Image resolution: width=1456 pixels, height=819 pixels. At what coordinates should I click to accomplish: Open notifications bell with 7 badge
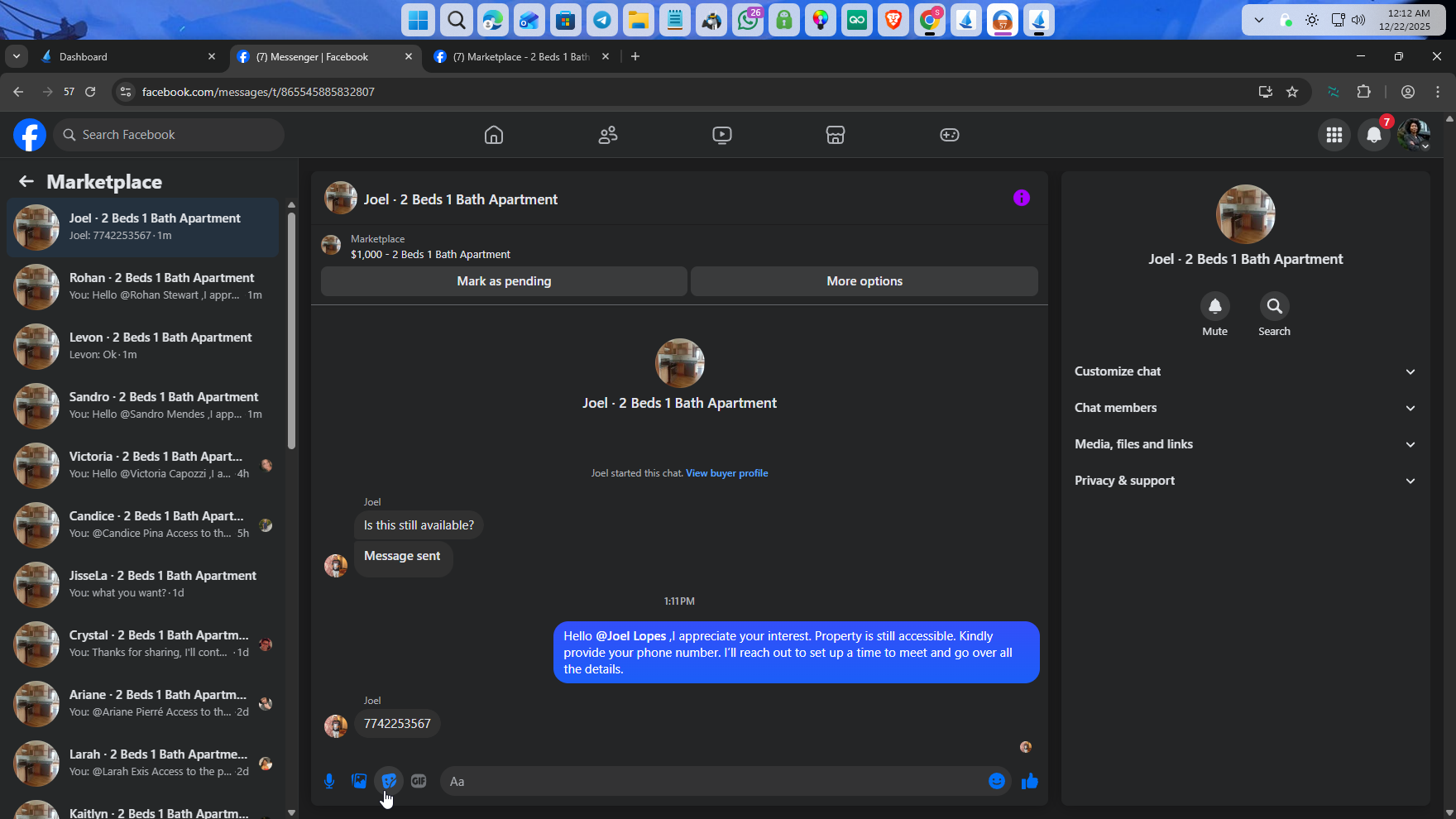1374,135
